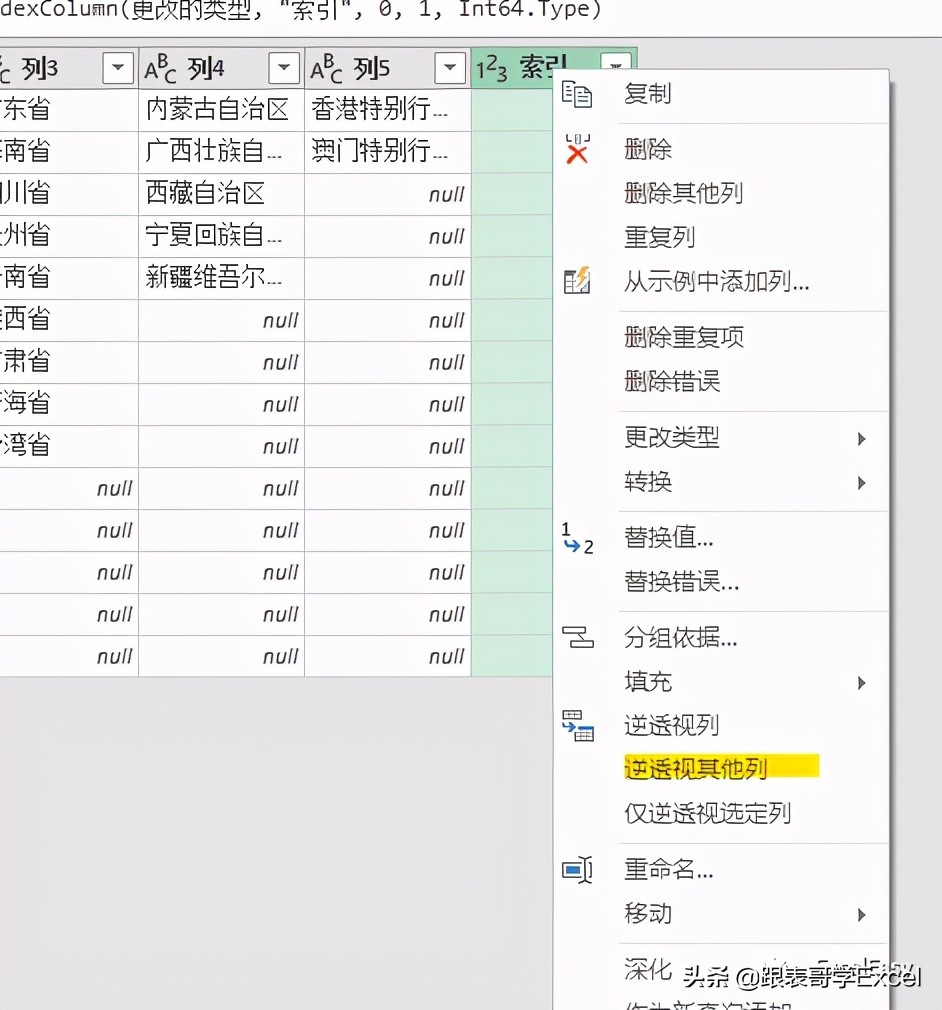
Task: Click the copy icon beside 复制
Action: [577, 95]
